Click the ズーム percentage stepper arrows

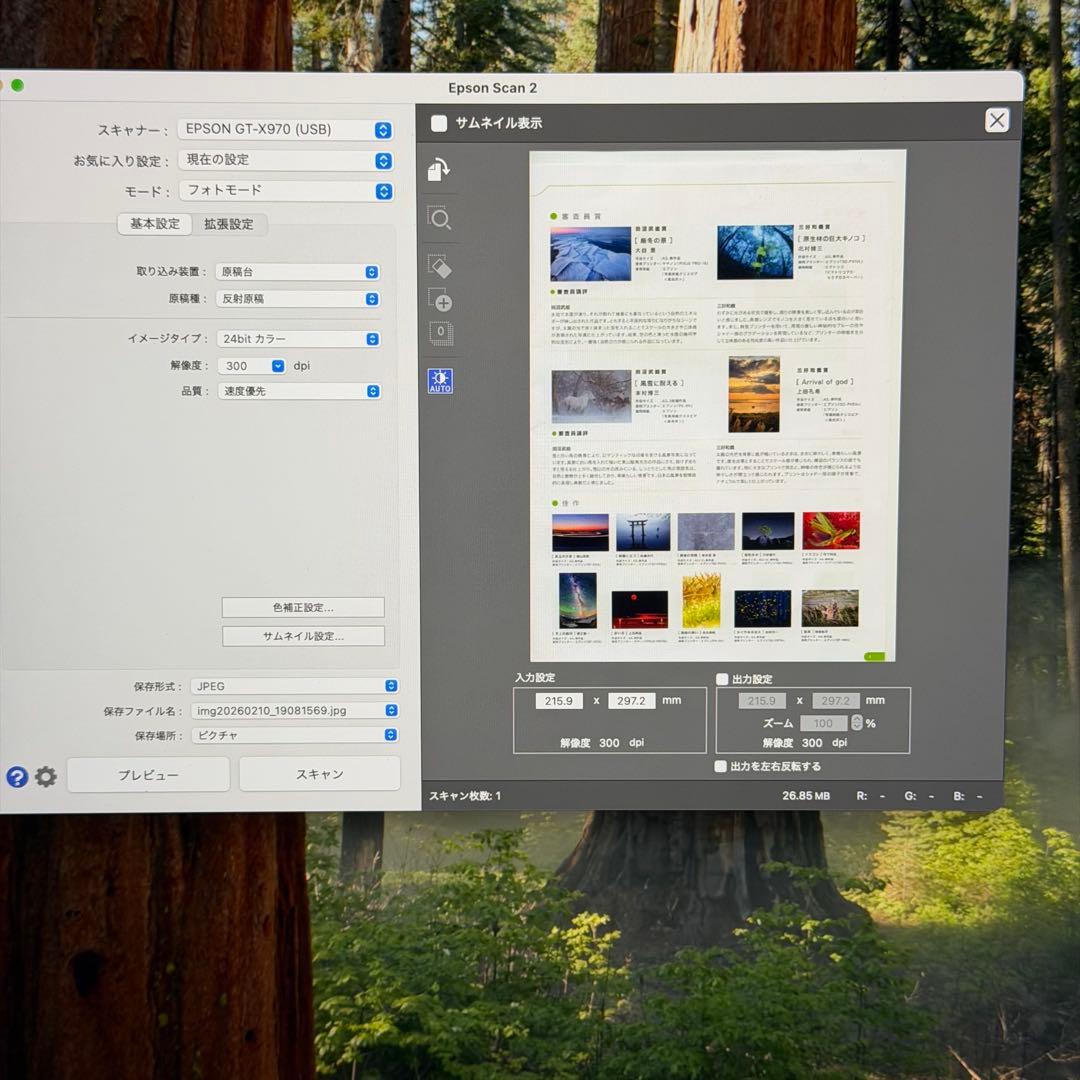(856, 723)
